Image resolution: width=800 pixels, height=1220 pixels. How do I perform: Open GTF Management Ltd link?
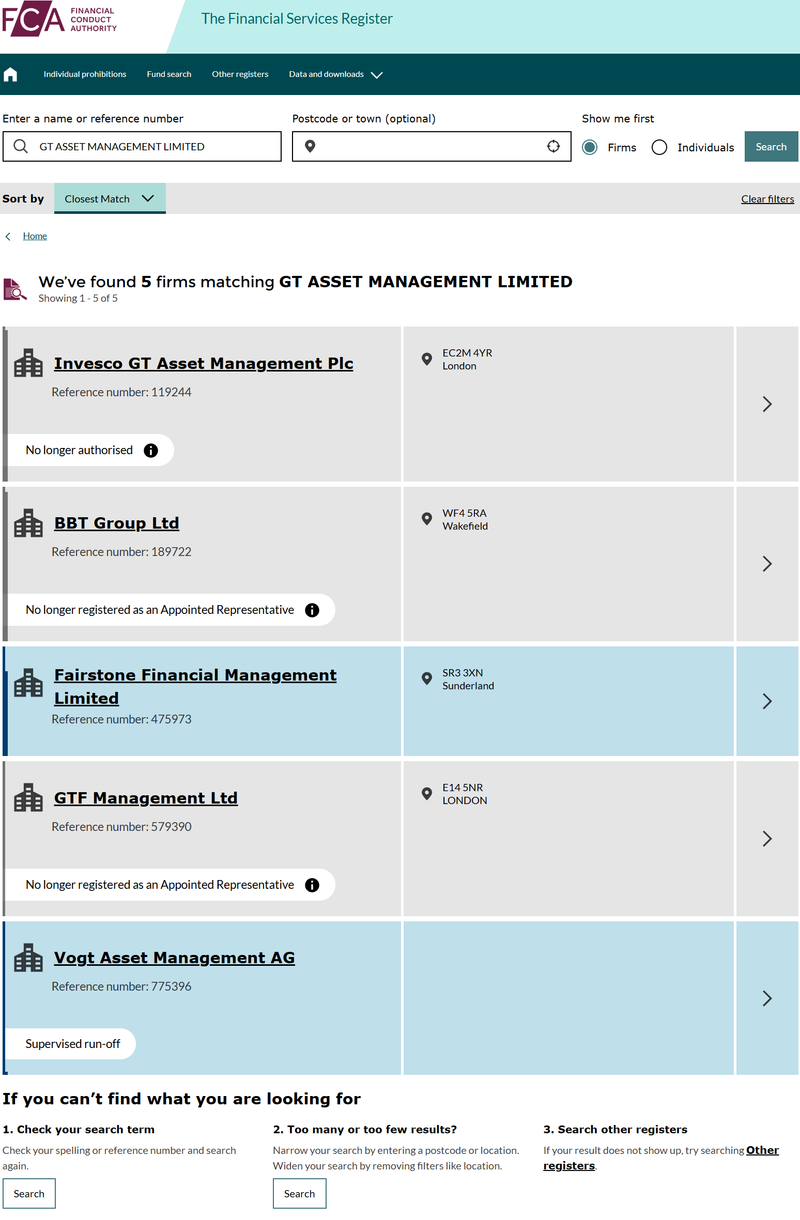point(146,799)
